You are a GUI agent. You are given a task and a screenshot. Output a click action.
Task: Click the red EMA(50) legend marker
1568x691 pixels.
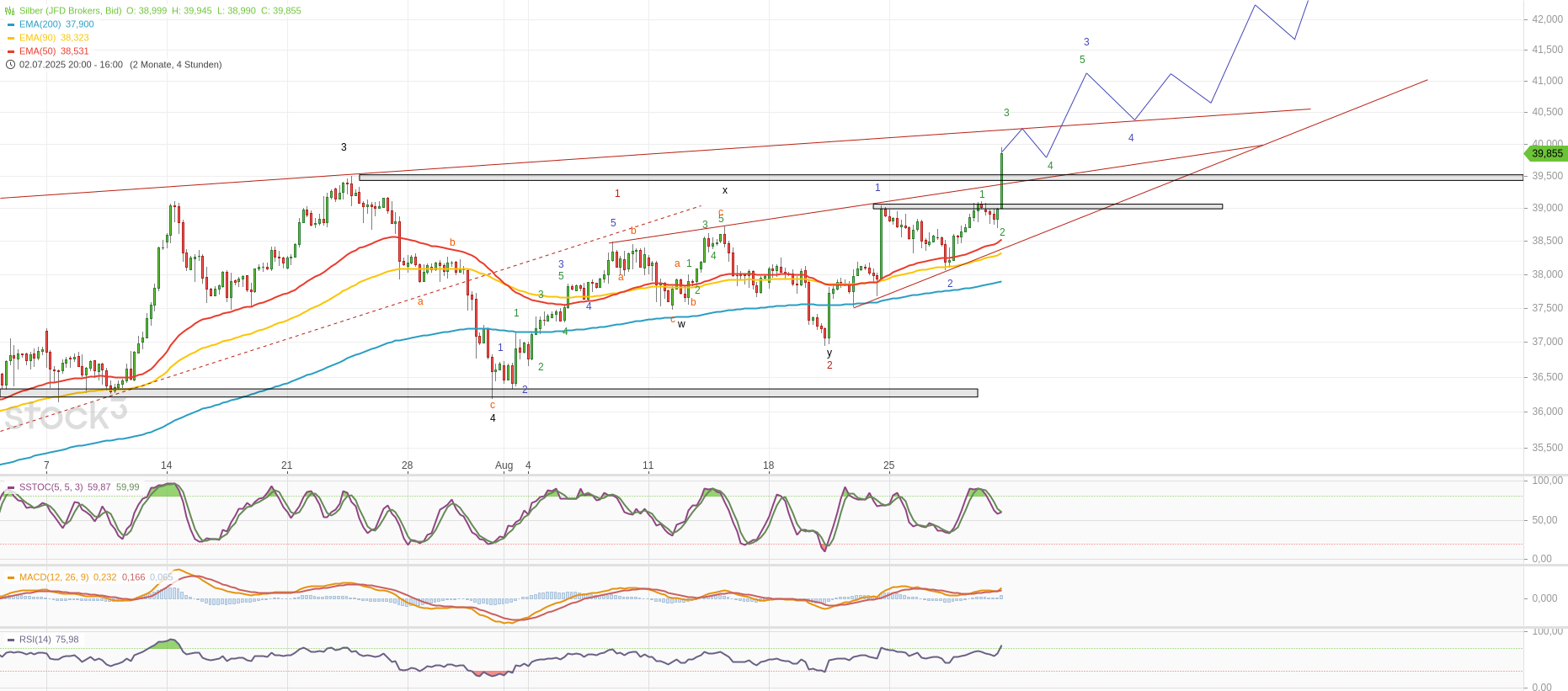pos(10,51)
